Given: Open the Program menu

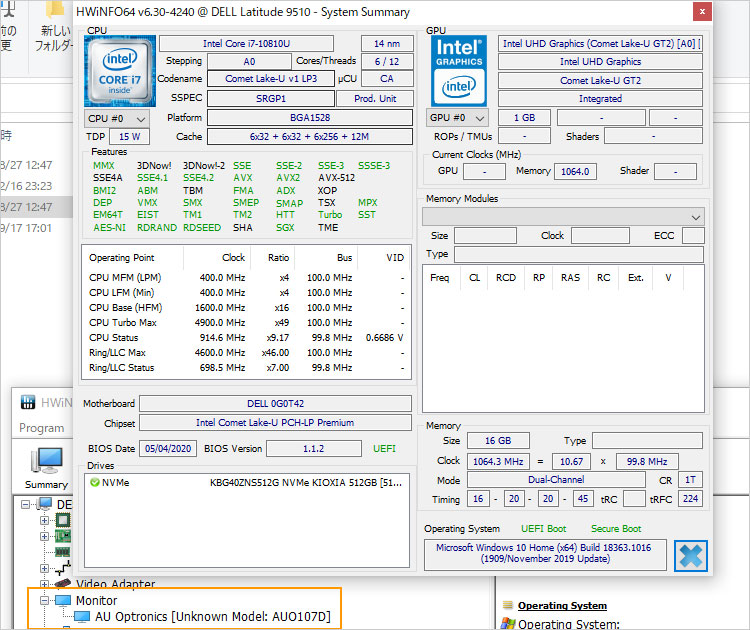Looking at the screenshot, I should [41, 428].
